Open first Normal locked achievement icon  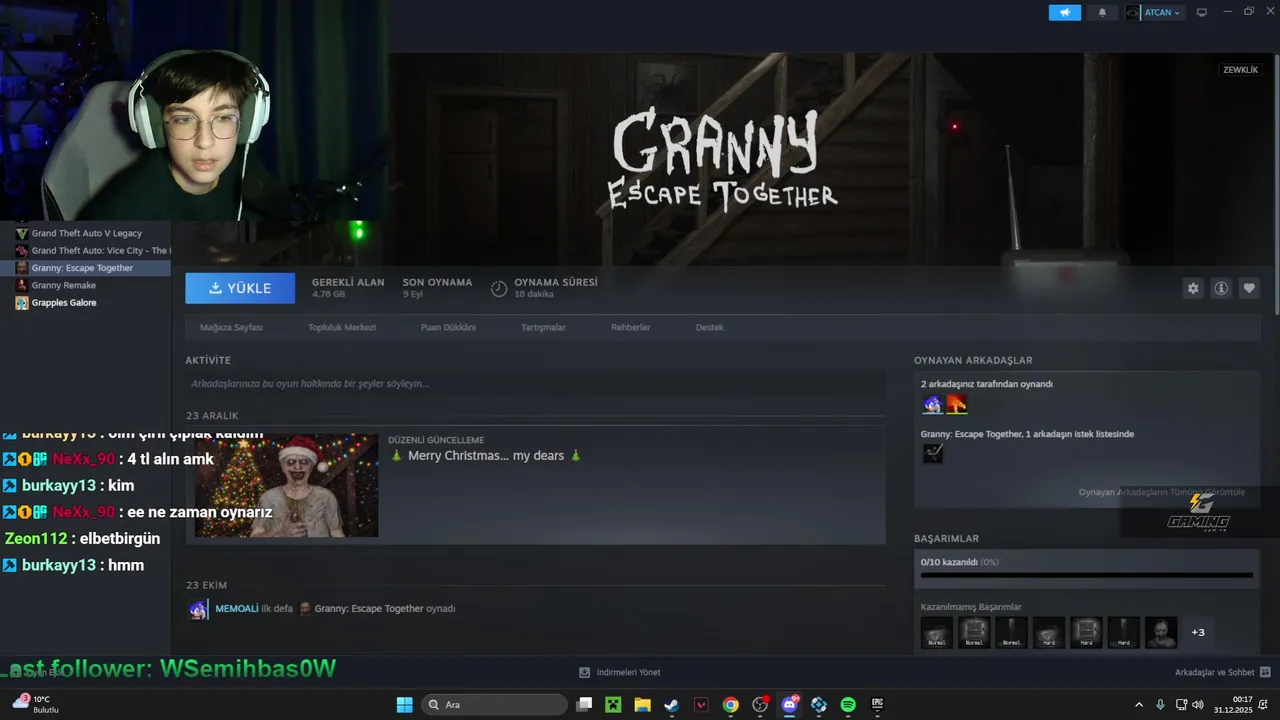coord(937,632)
